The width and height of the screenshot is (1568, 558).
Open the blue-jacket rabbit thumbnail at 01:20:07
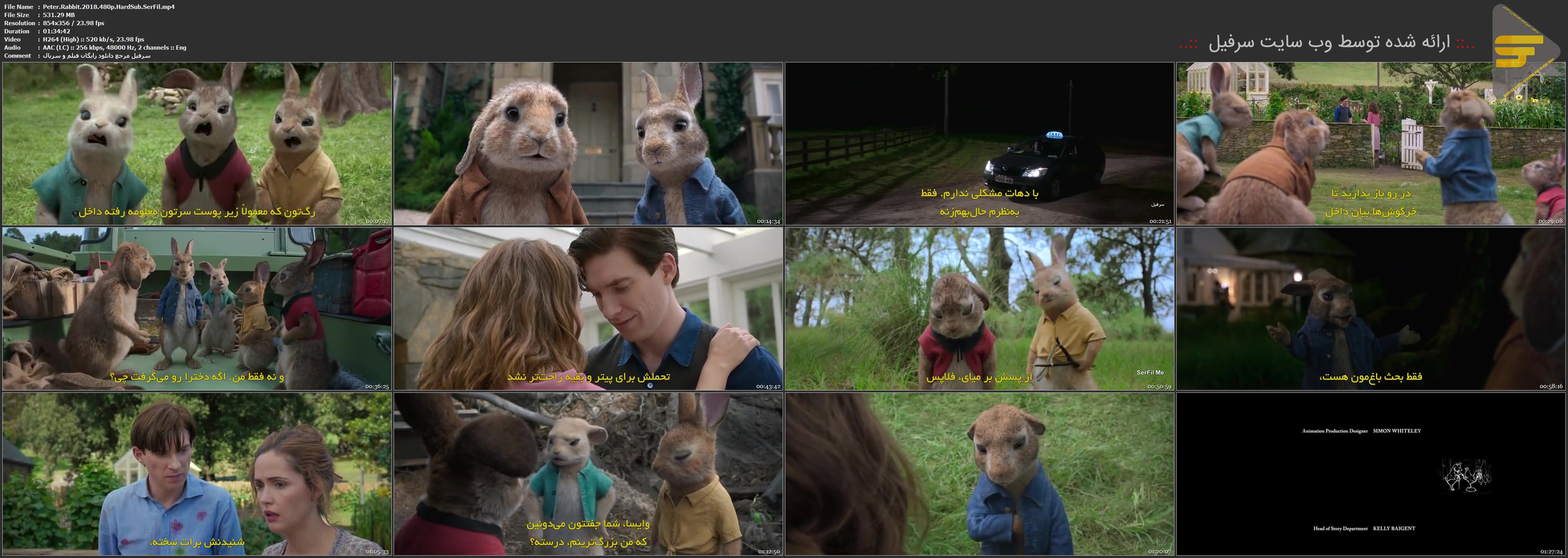(979, 474)
